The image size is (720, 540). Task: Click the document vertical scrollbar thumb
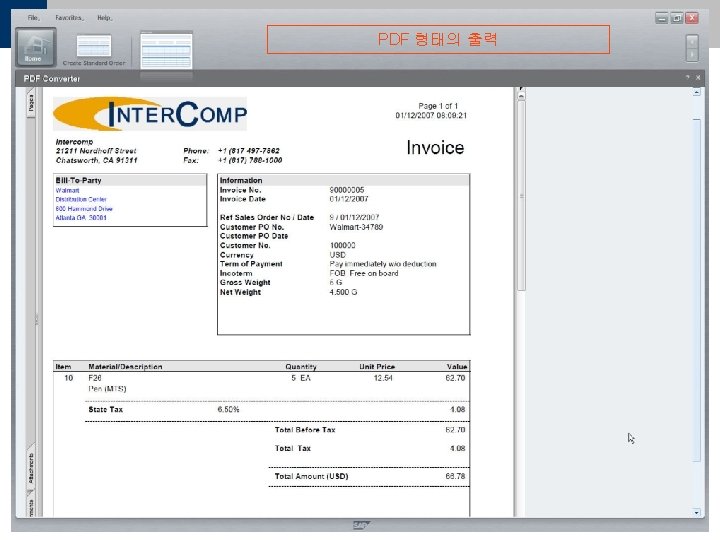521,196
